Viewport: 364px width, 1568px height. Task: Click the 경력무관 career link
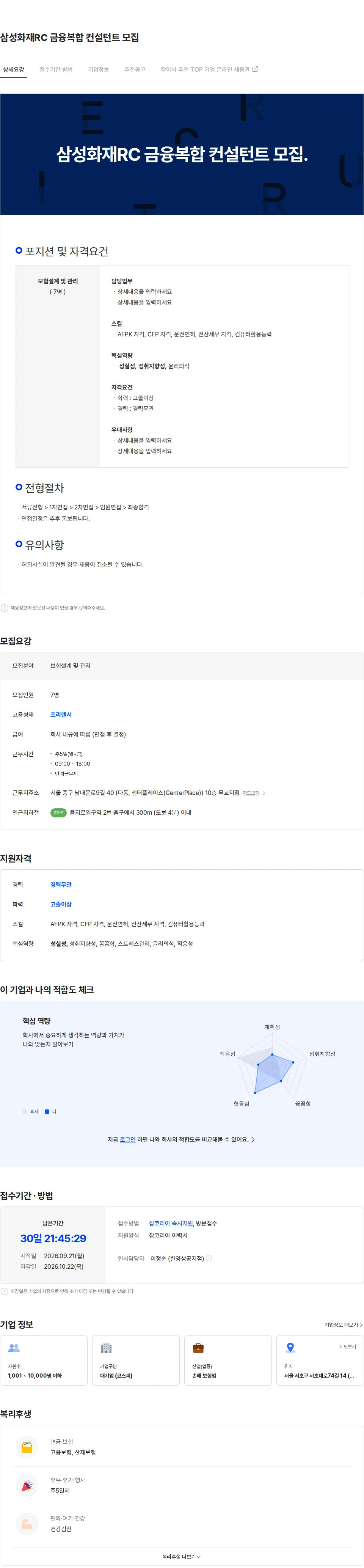pos(61,885)
